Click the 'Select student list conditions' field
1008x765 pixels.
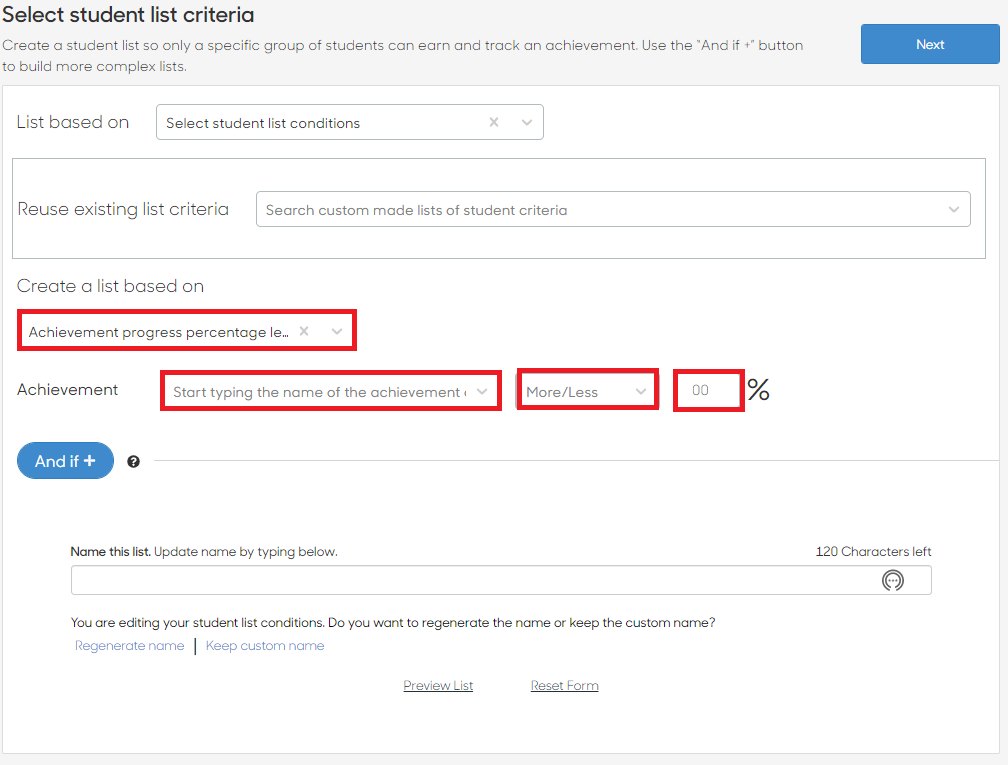[349, 122]
